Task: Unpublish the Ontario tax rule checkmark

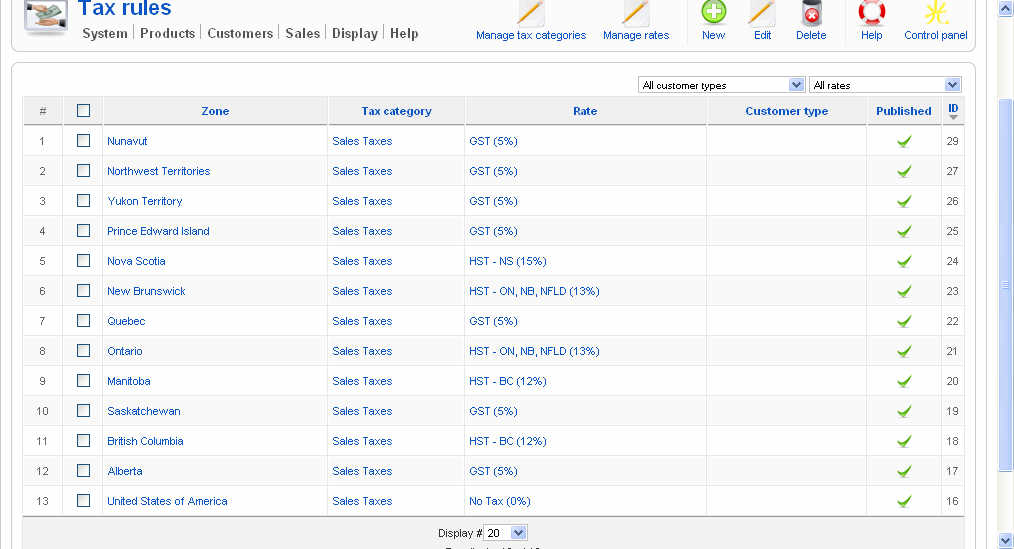Action: click(x=904, y=351)
